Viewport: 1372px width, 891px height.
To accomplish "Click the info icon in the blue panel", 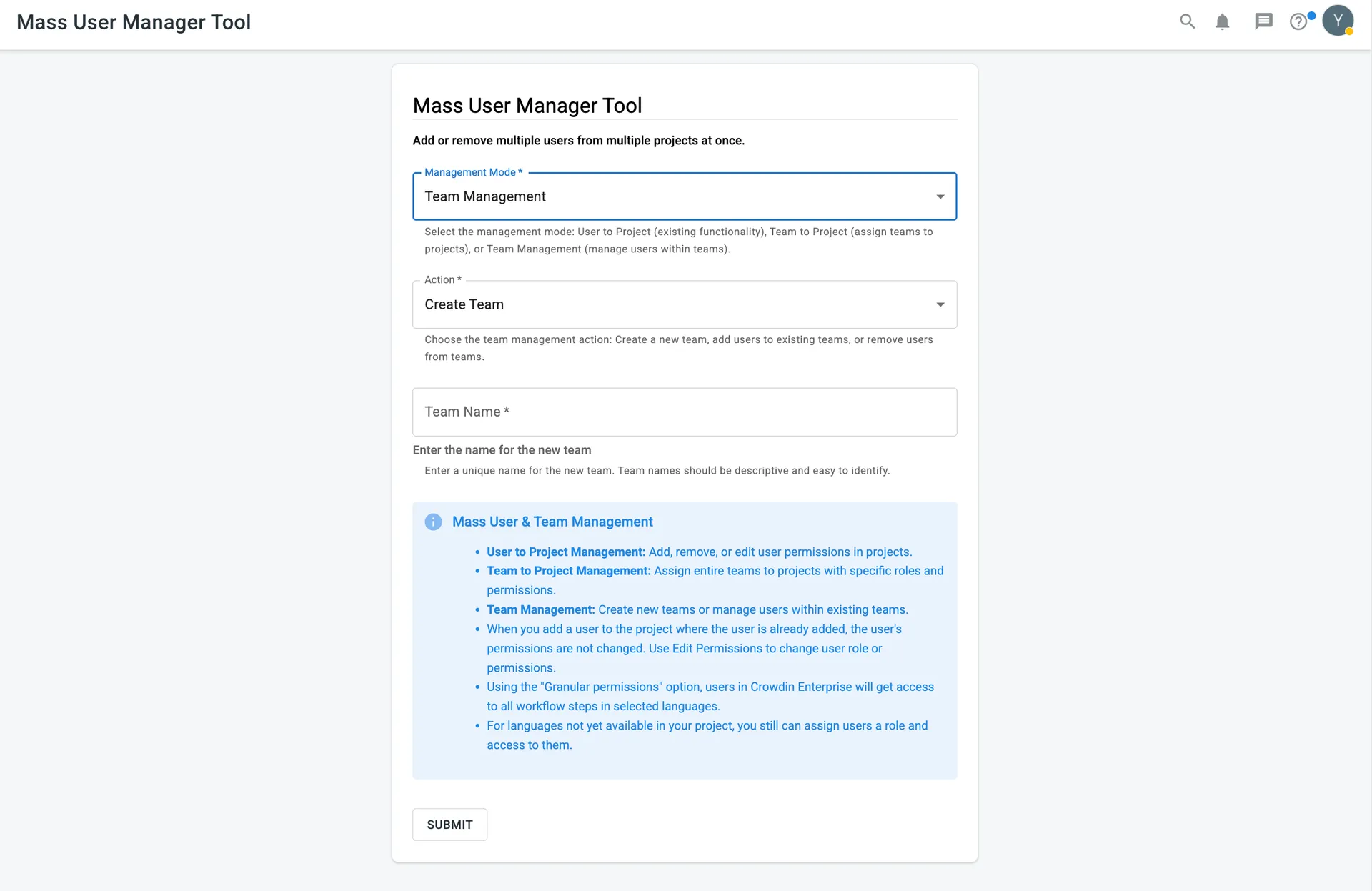I will coord(433,522).
